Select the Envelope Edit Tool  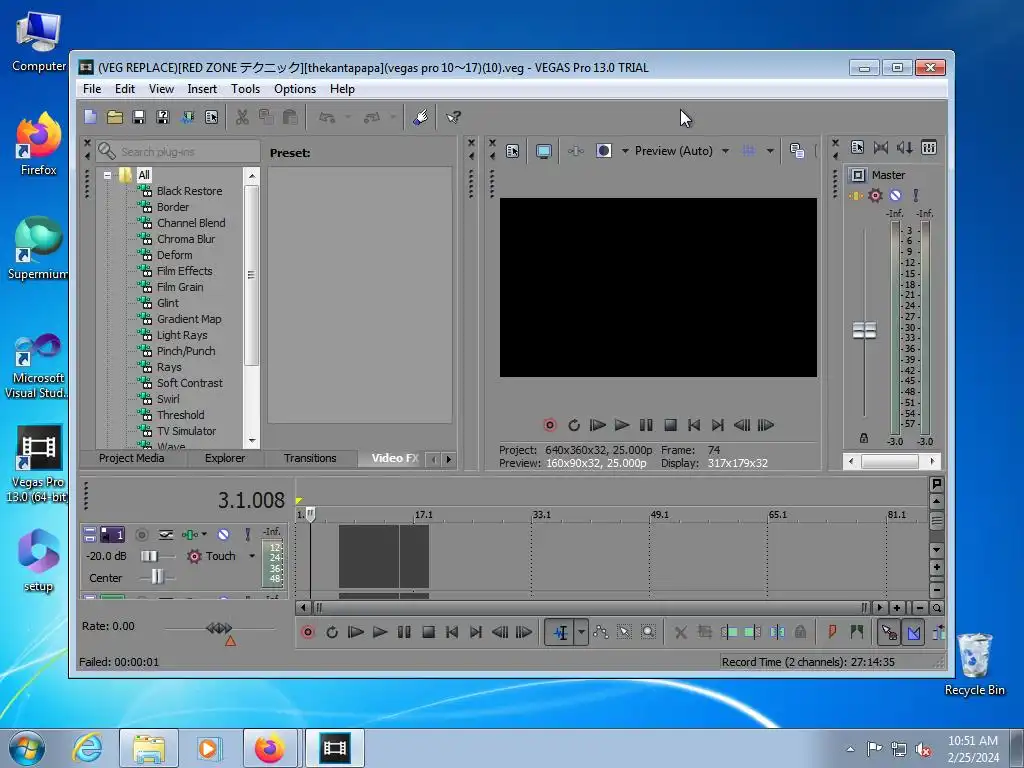(600, 632)
